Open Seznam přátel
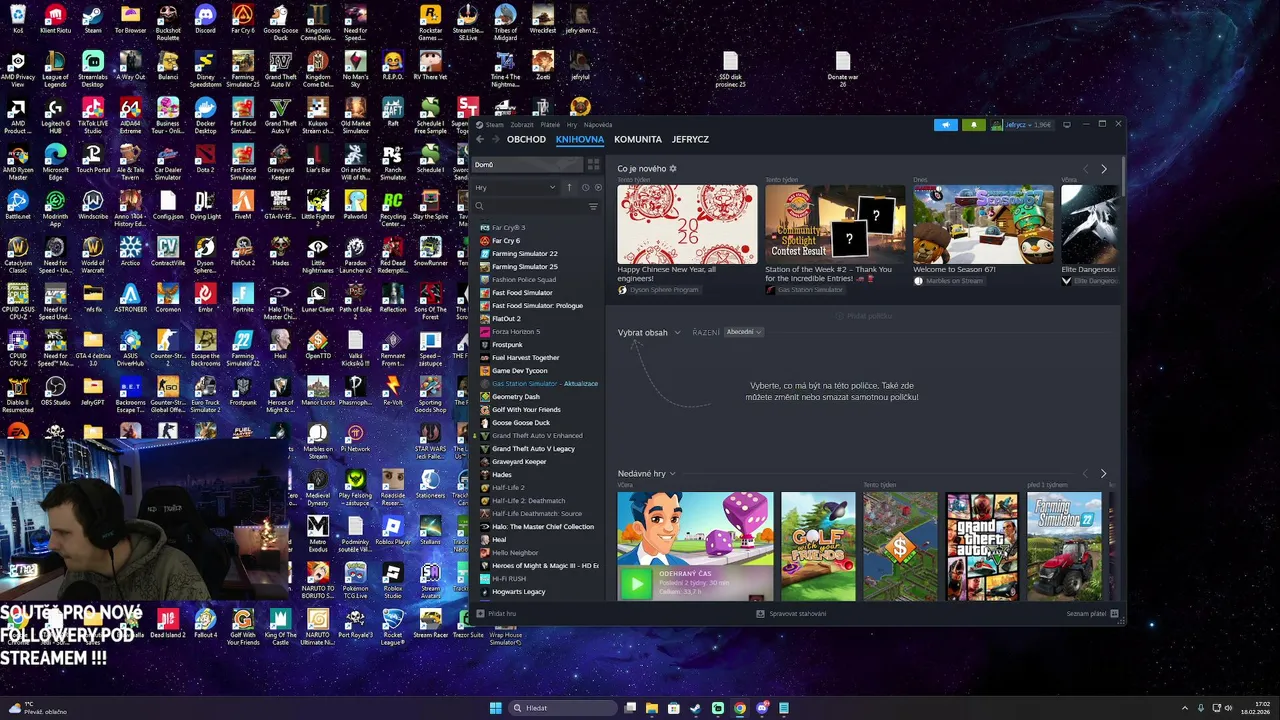 (1092, 613)
